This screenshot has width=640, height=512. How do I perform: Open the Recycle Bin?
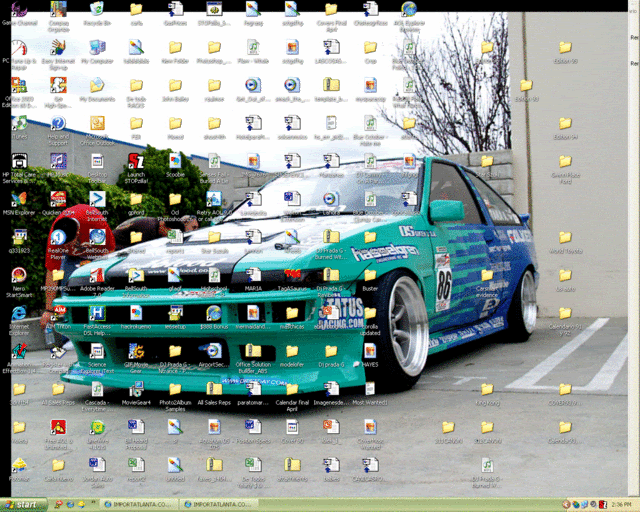[x=97, y=9]
